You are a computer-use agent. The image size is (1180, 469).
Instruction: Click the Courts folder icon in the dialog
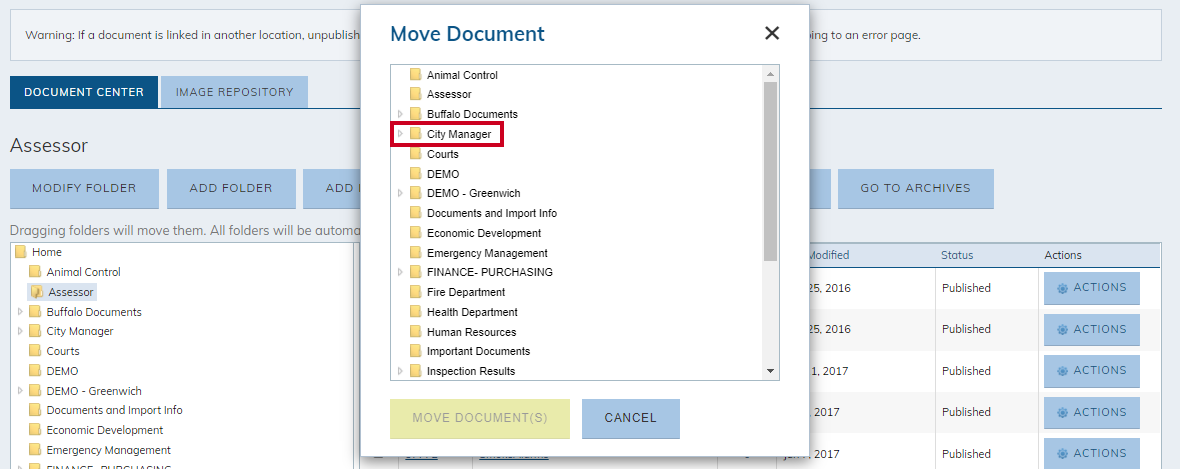pyautogui.click(x=415, y=154)
